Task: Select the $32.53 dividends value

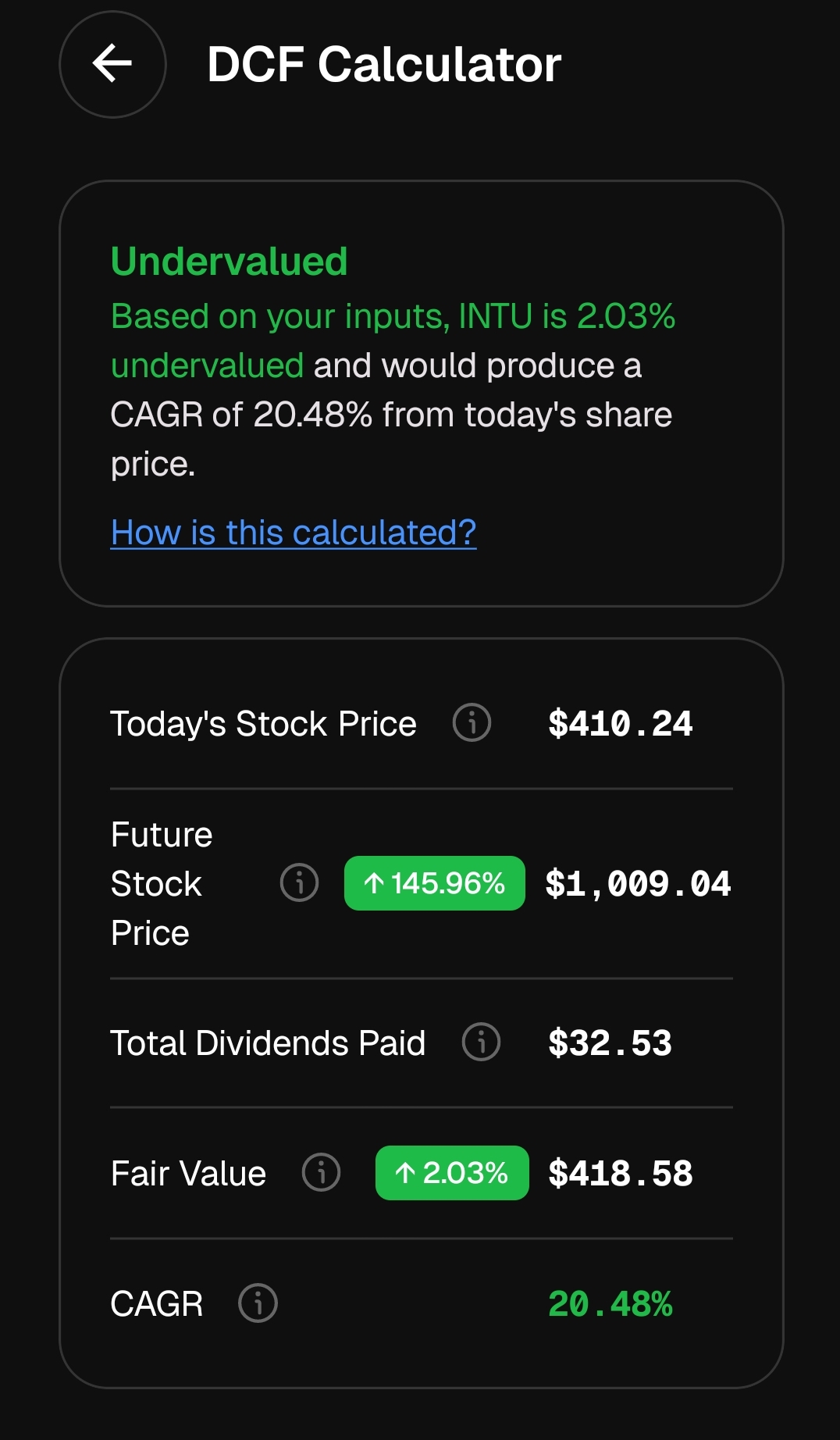Action: tap(610, 1043)
